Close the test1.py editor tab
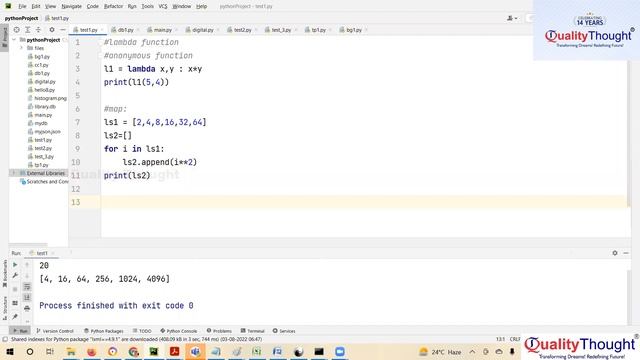Screen dimensions: 640x360 [102, 30]
